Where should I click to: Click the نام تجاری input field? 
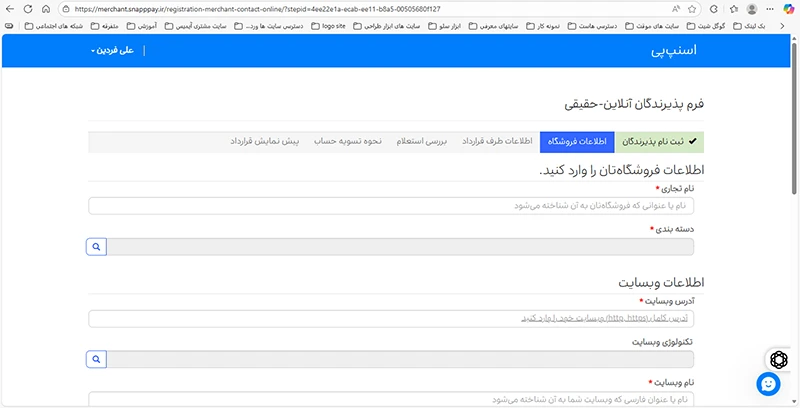click(391, 206)
